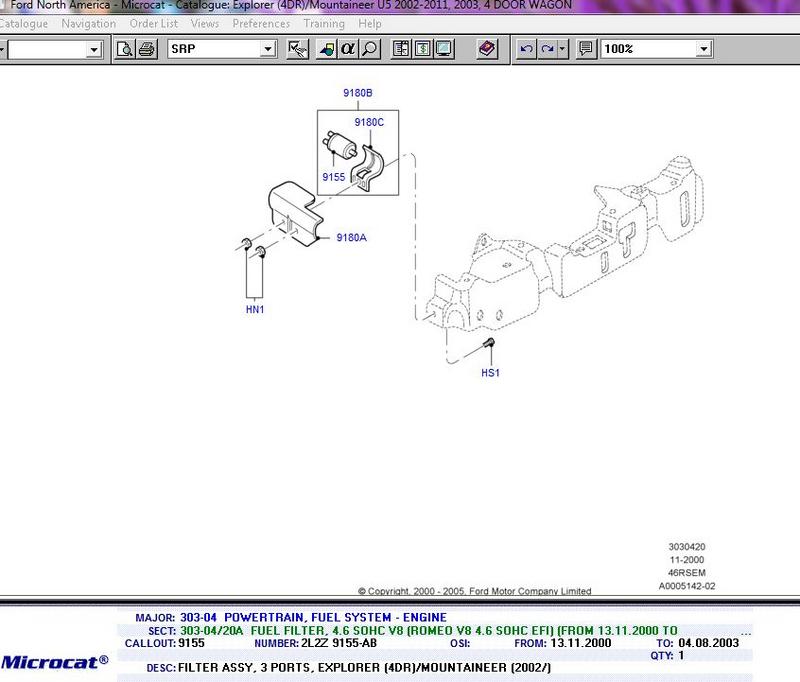Viewport: 800px width, 682px height.
Task: Click the fuel filter part drawing
Action: (339, 143)
